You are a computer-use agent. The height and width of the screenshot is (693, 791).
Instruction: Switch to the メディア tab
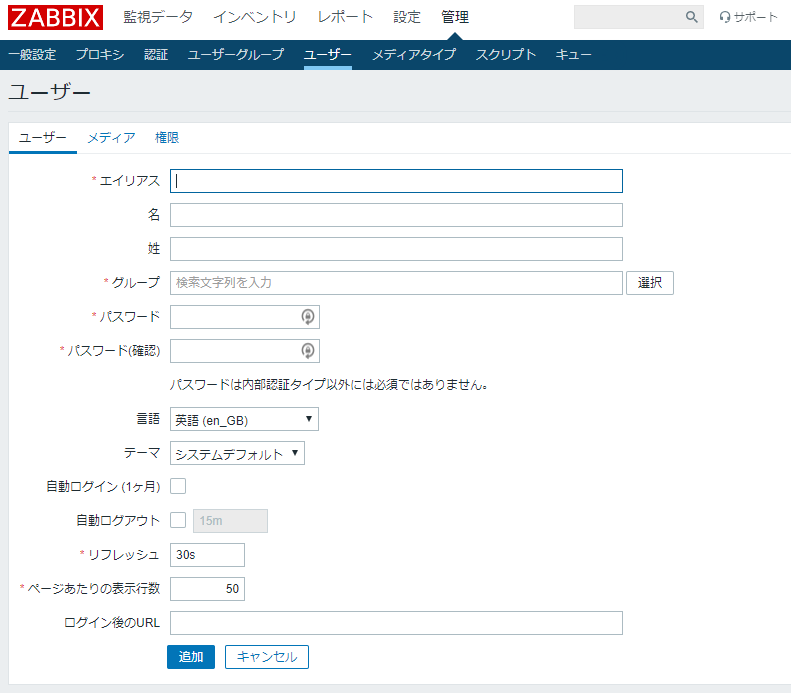(111, 138)
